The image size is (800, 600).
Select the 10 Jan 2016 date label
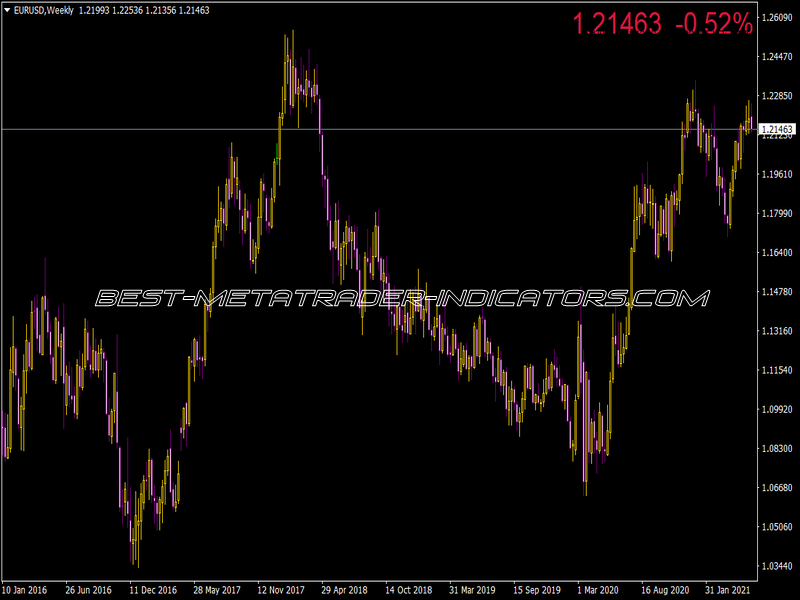pos(24,590)
